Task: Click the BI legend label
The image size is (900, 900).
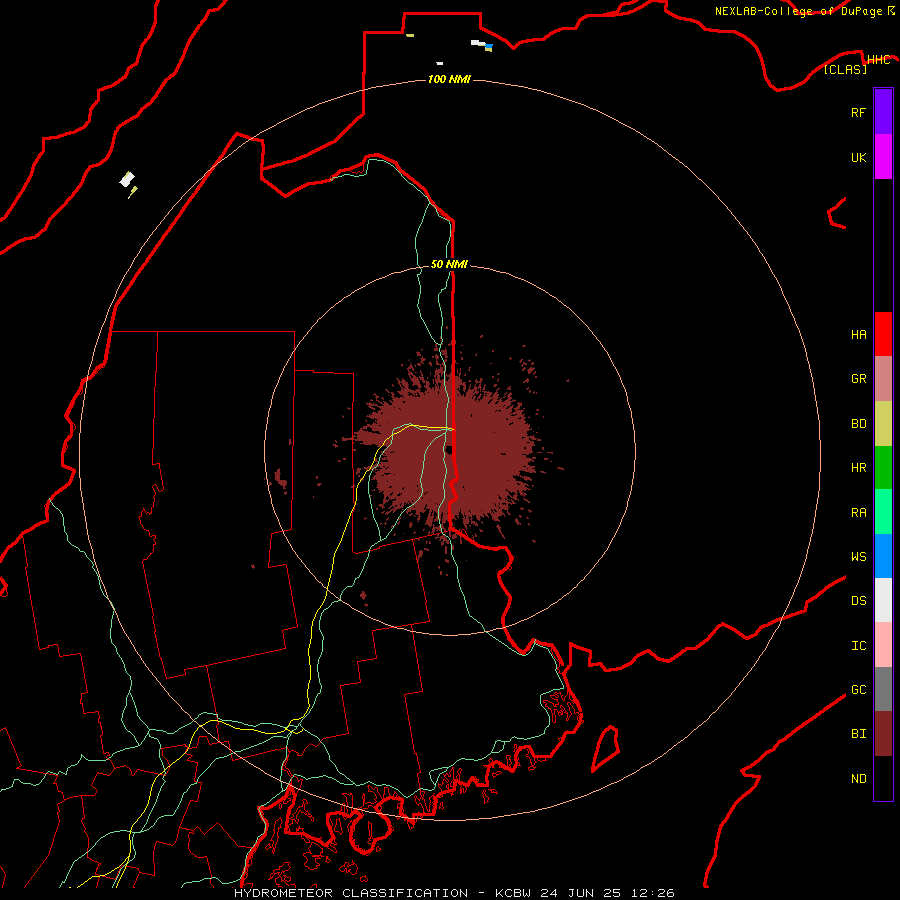Action: (858, 734)
